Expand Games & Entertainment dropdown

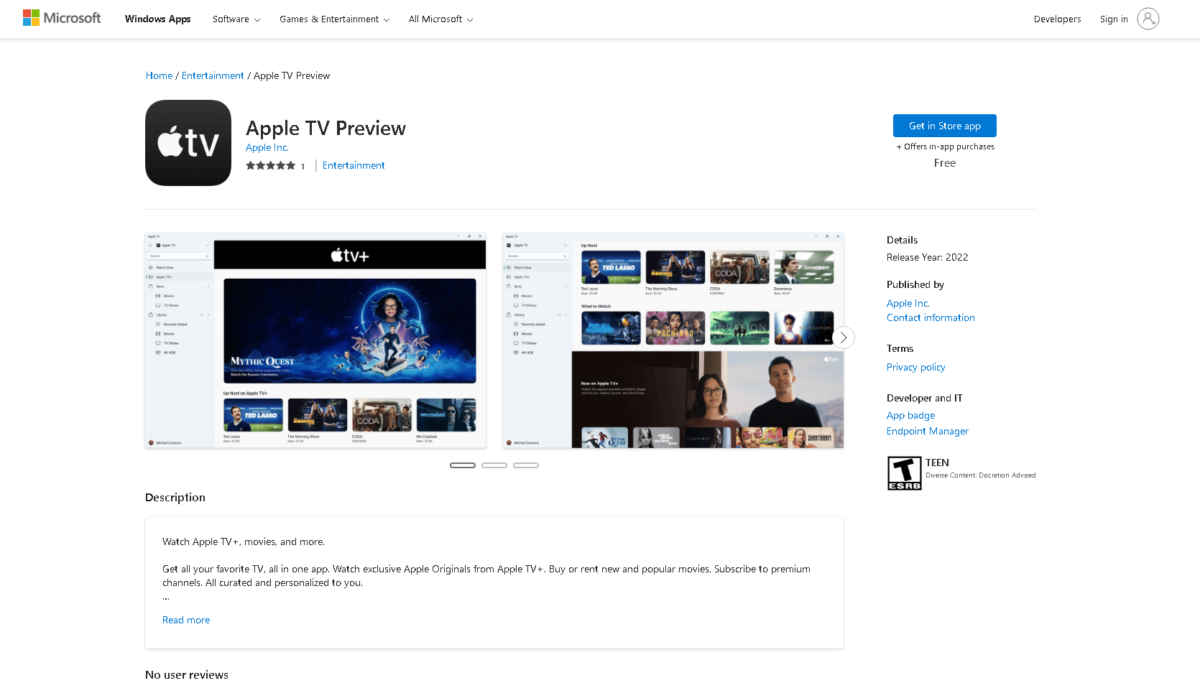coord(335,19)
